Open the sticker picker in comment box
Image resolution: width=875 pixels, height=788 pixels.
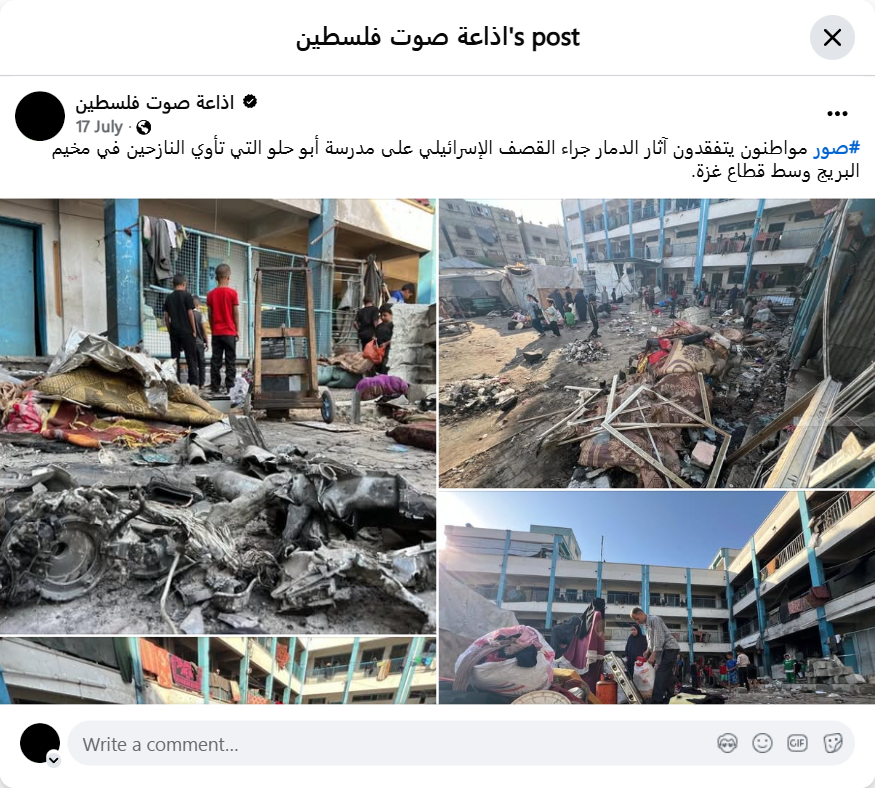[833, 743]
